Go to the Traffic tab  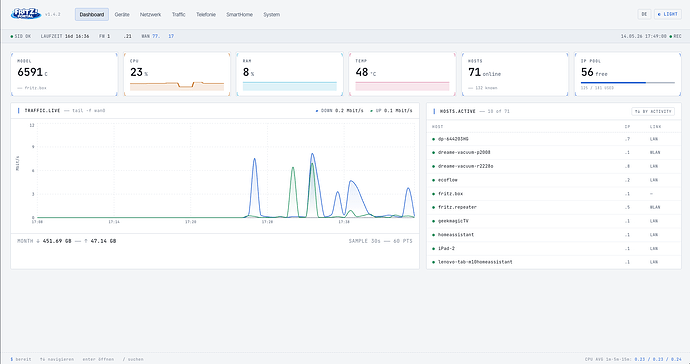(x=179, y=15)
